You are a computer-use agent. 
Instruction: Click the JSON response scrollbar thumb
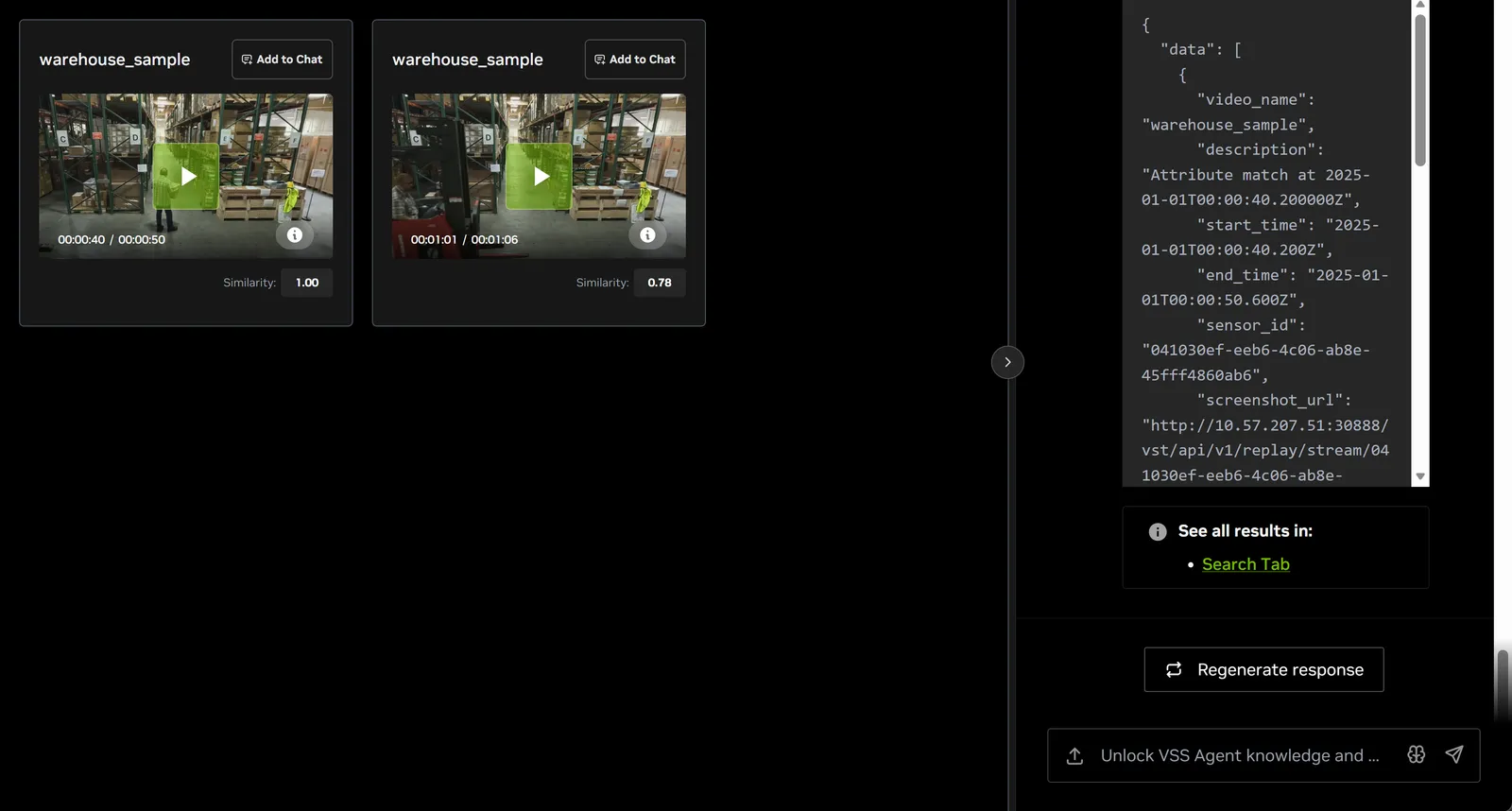pyautogui.click(x=1420, y=91)
